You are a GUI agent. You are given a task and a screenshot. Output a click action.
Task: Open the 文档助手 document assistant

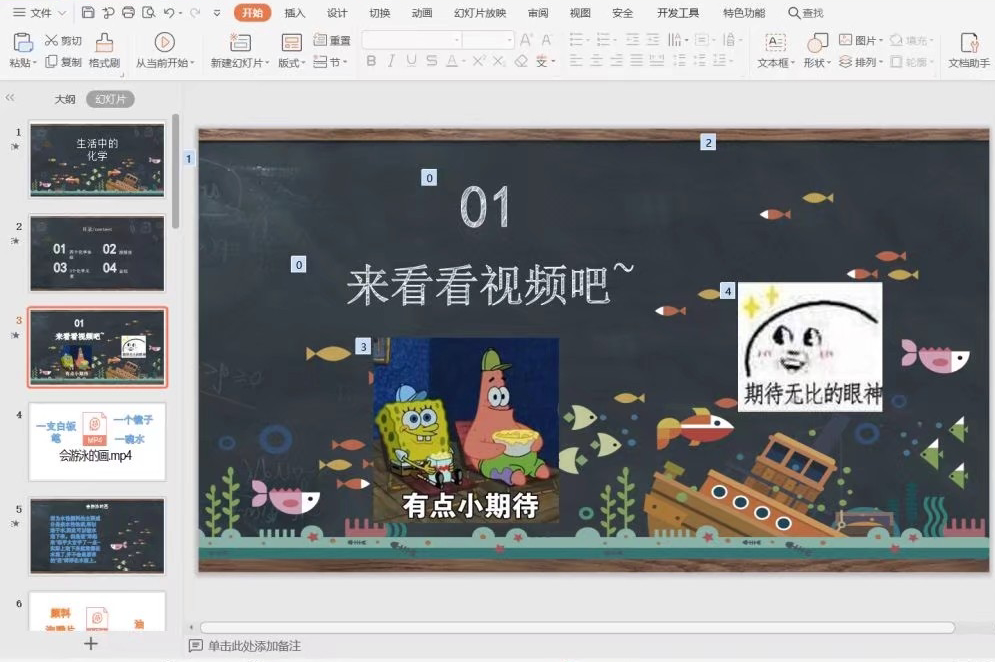(968, 51)
